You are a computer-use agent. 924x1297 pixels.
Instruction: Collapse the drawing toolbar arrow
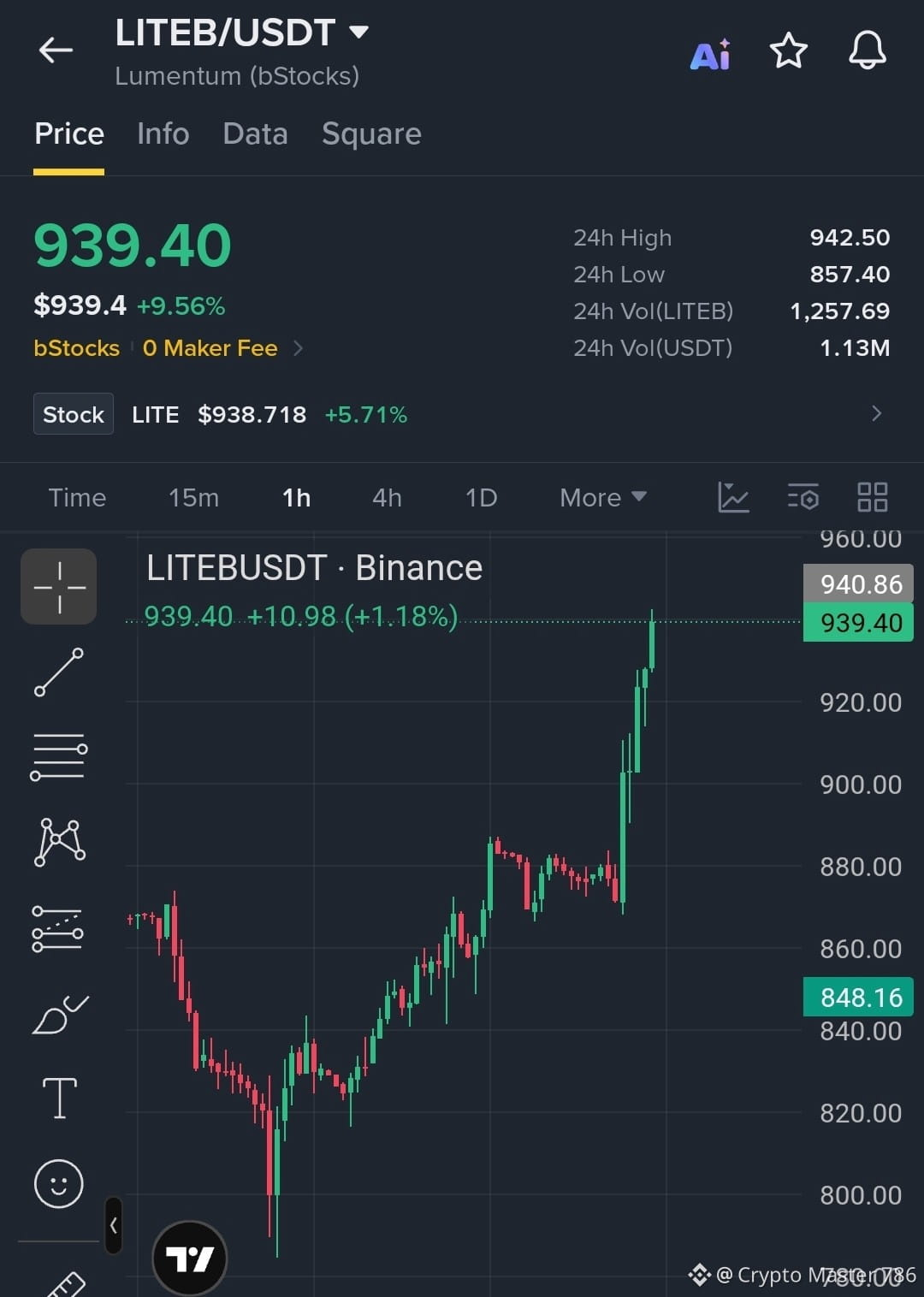pyautogui.click(x=113, y=1225)
